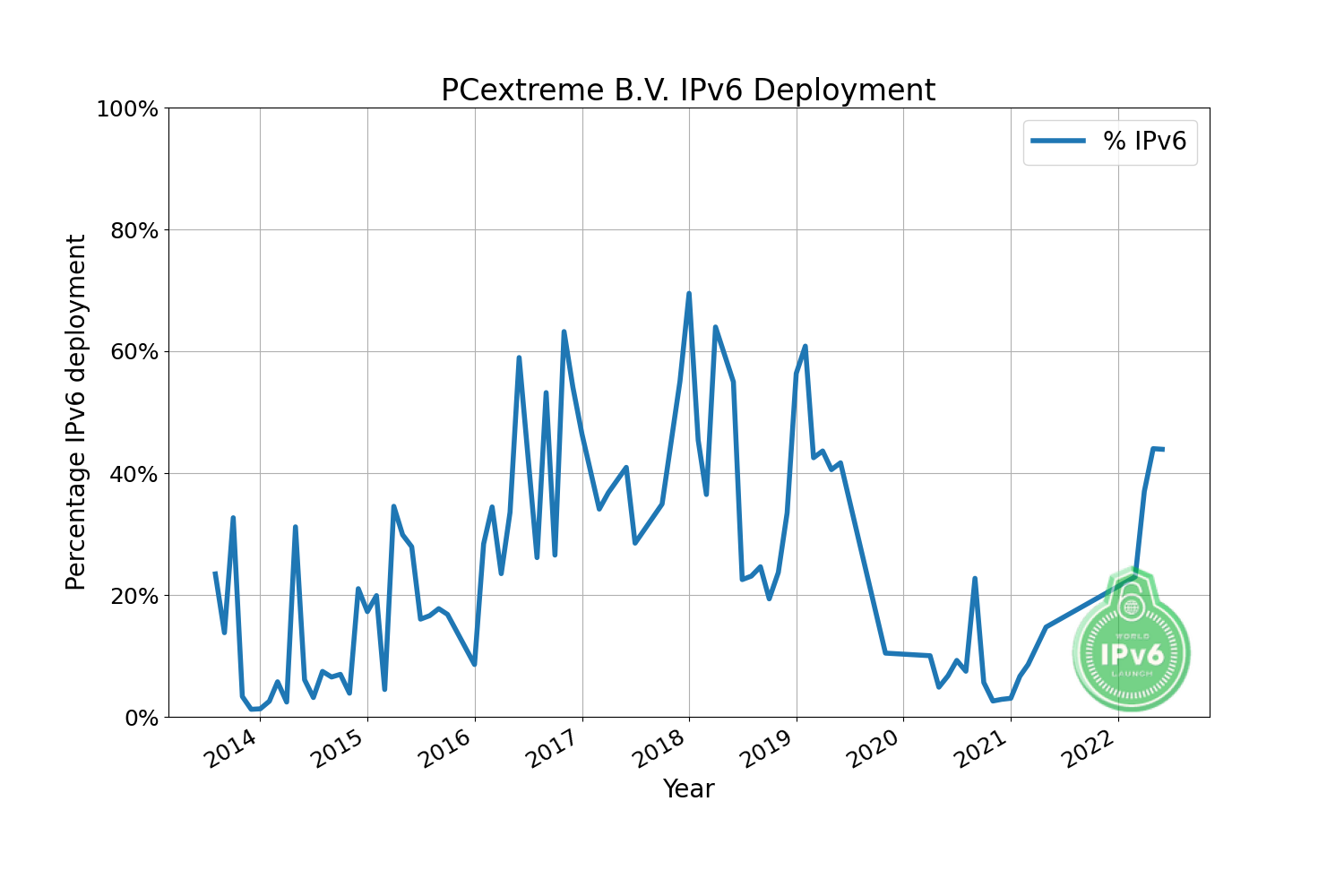Click the final data point of the line
1344x896 pixels.
[1162, 449]
